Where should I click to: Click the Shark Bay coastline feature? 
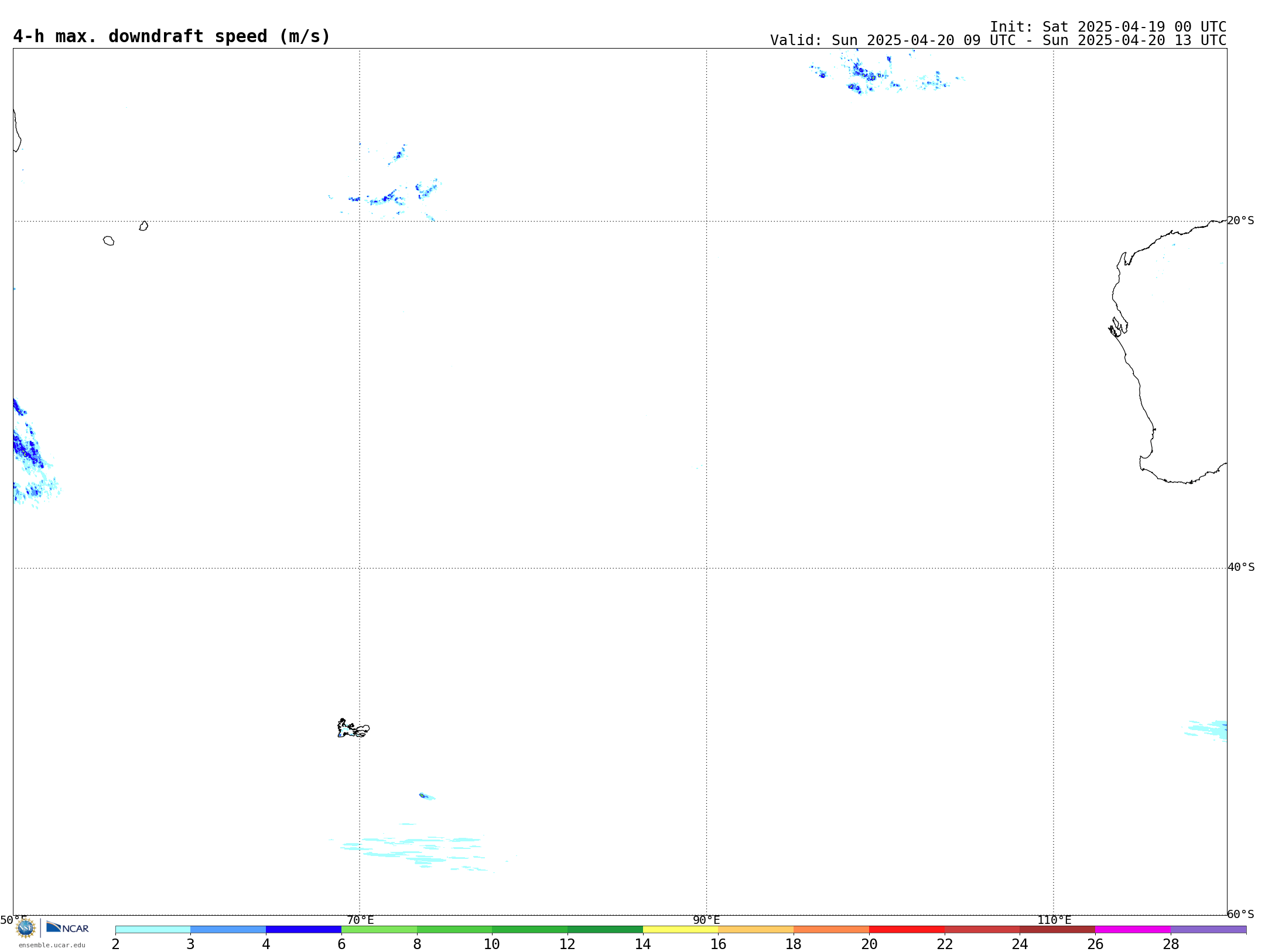click(1118, 327)
